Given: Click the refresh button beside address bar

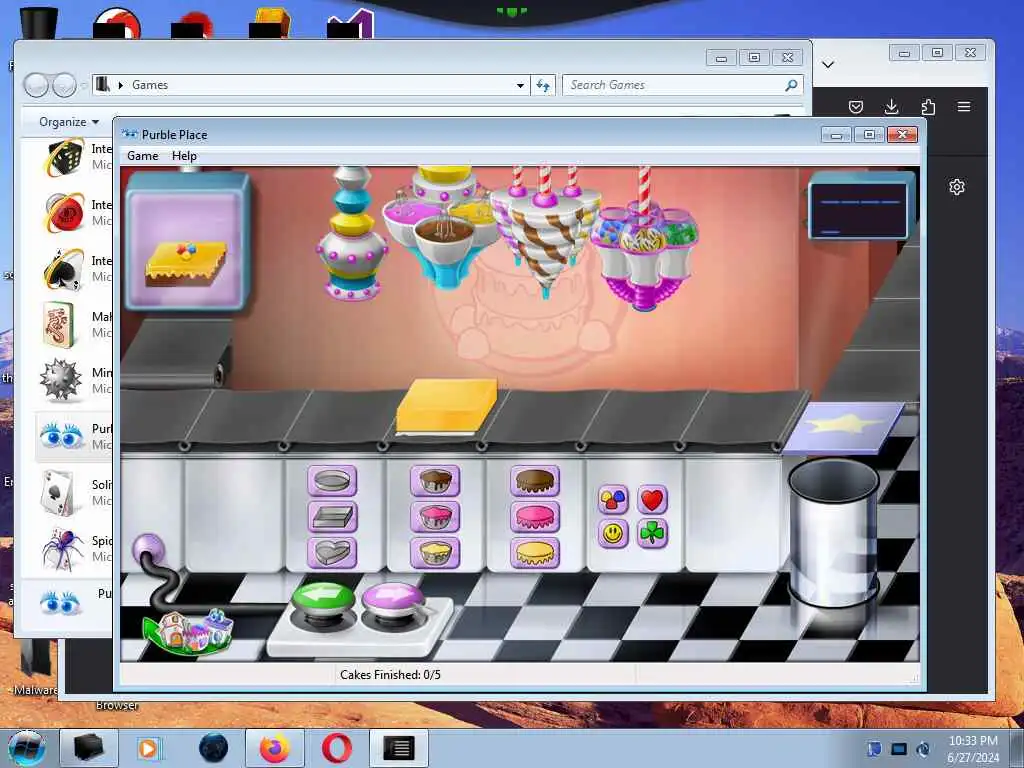Looking at the screenshot, I should pyautogui.click(x=543, y=85).
